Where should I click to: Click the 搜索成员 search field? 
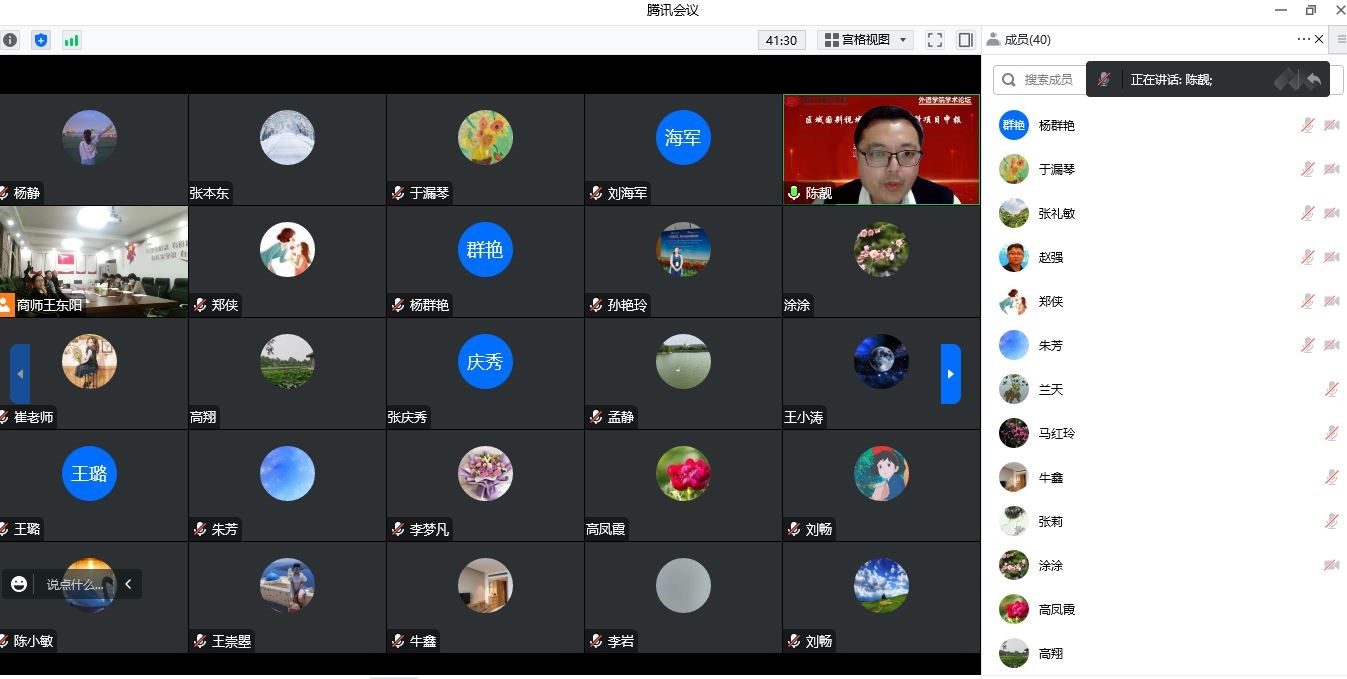[1040, 80]
